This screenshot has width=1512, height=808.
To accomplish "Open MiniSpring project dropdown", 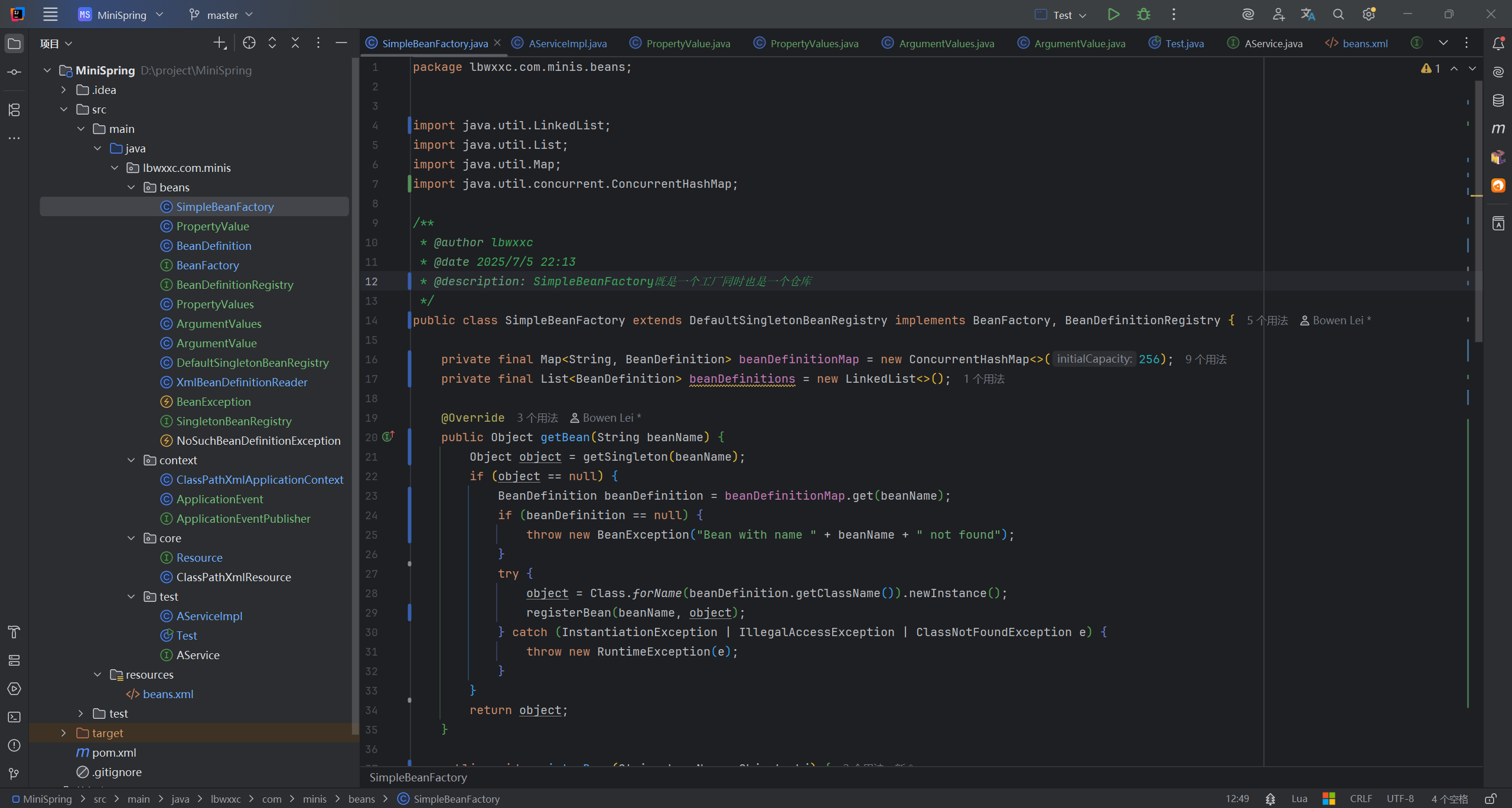I will click(x=121, y=14).
